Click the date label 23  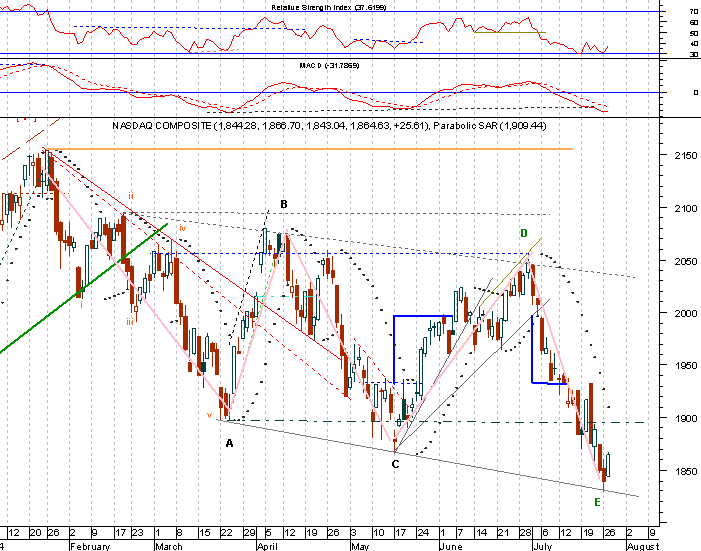click(138, 533)
